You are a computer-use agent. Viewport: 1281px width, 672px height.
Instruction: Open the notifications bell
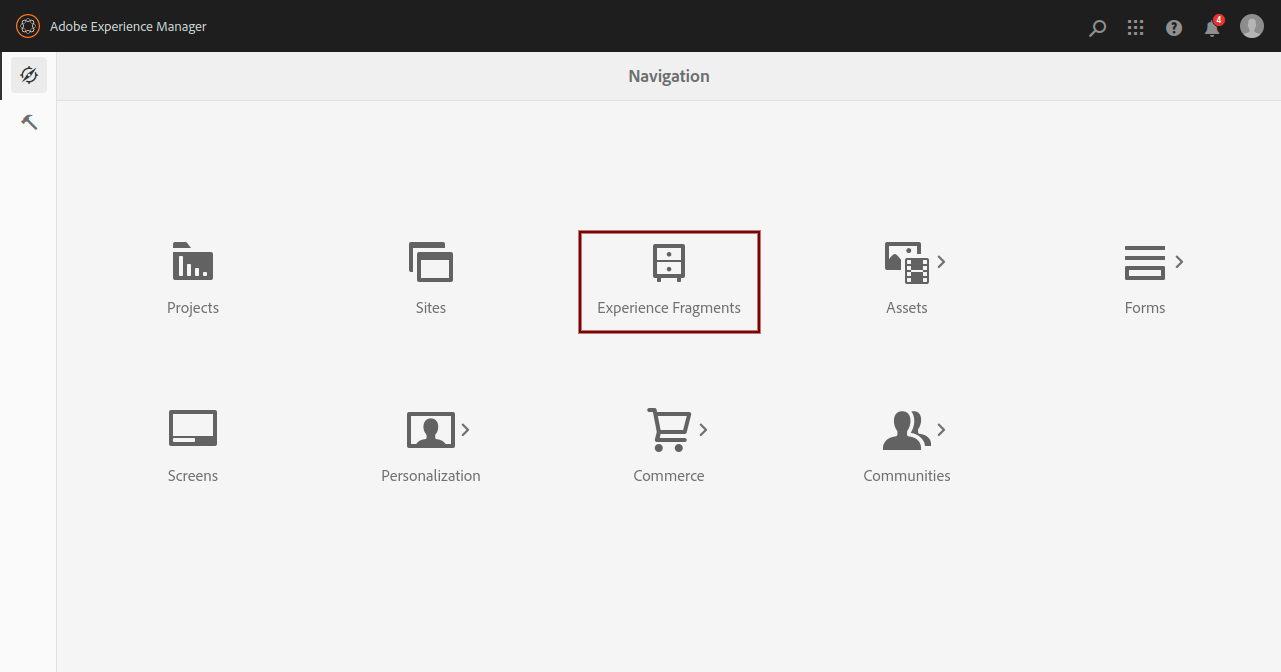point(1212,27)
